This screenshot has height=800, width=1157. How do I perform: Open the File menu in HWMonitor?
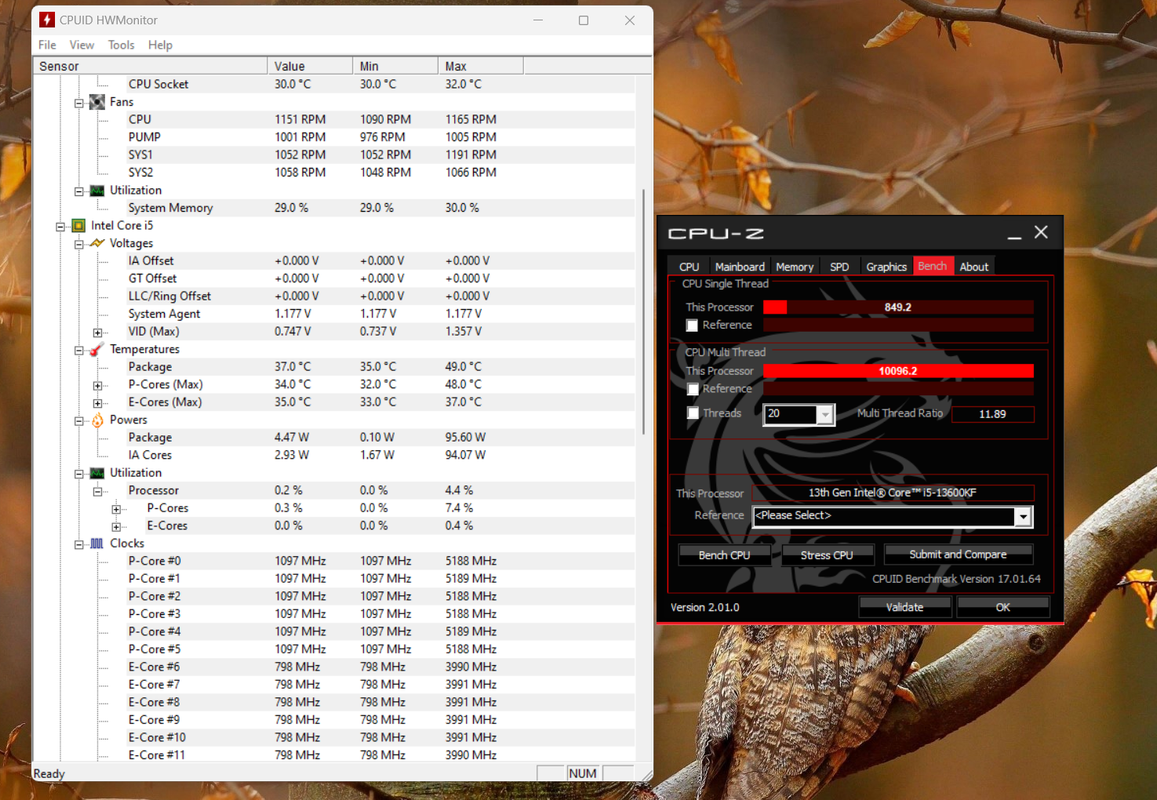pyautogui.click(x=47, y=45)
